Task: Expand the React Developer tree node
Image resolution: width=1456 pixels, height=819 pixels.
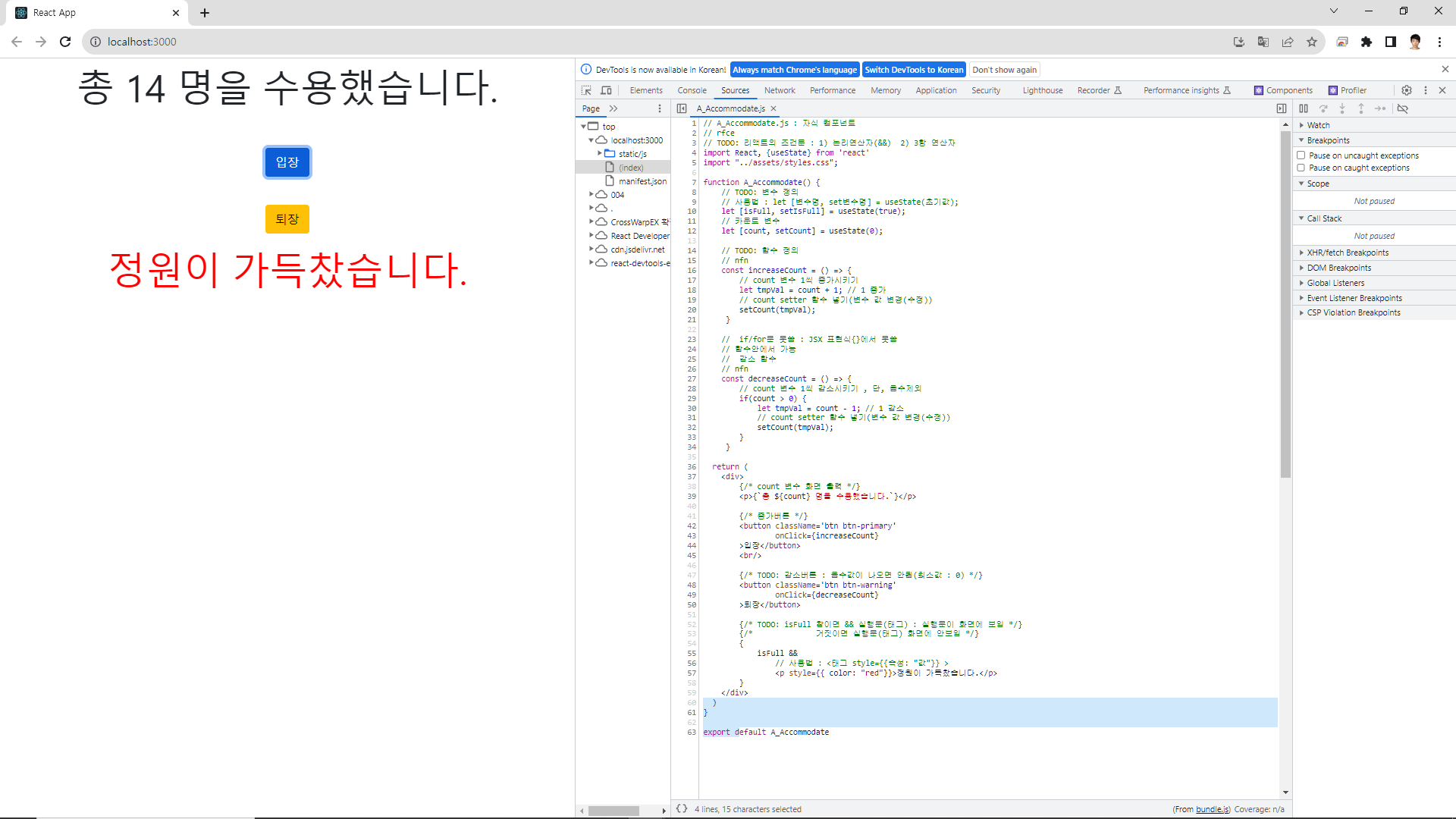Action: coord(591,236)
